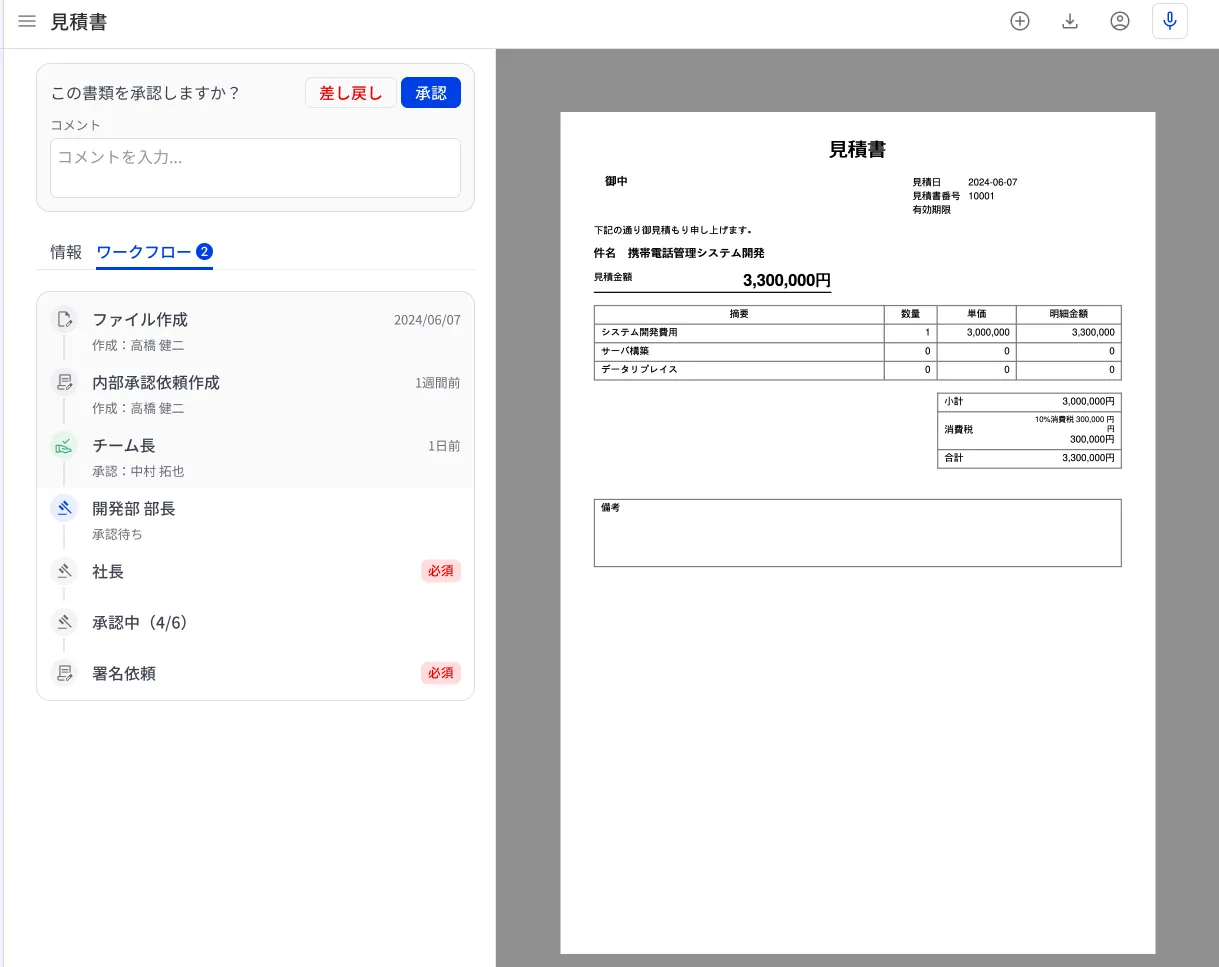1219x967 pixels.
Task: Click the 見積日 2024-06-07 value
Action: (x=992, y=182)
